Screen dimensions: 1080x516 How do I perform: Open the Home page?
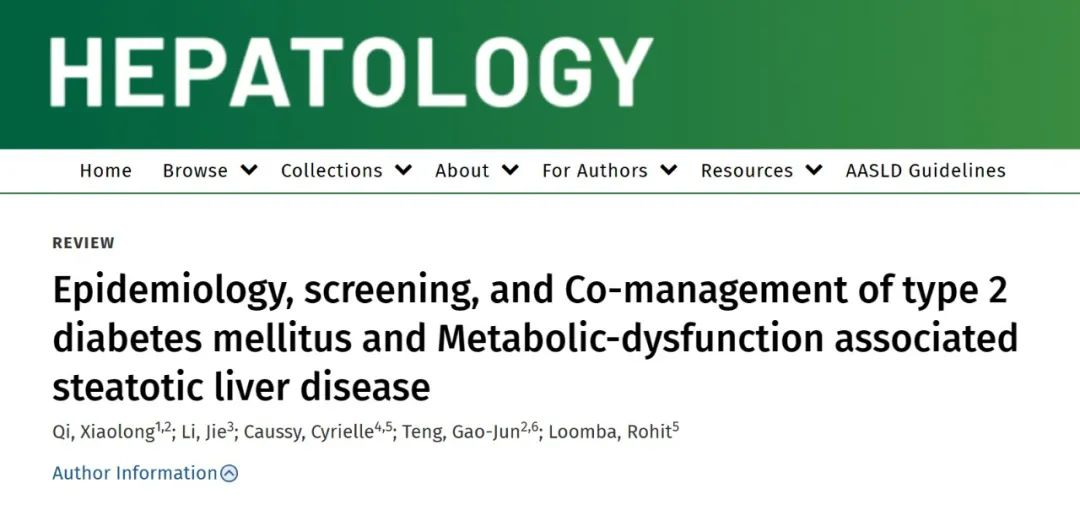[105, 171]
